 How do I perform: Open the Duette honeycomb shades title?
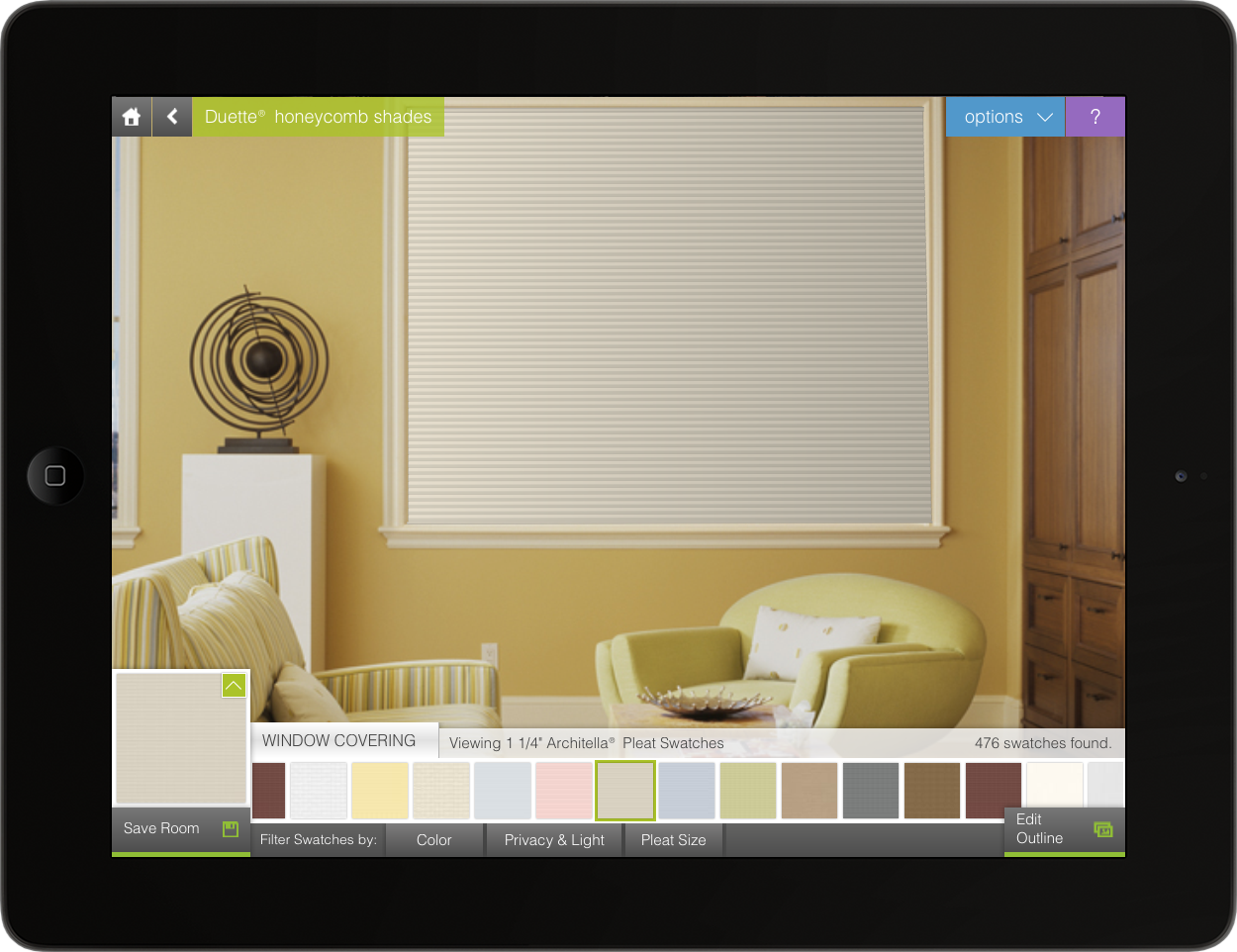[318, 117]
